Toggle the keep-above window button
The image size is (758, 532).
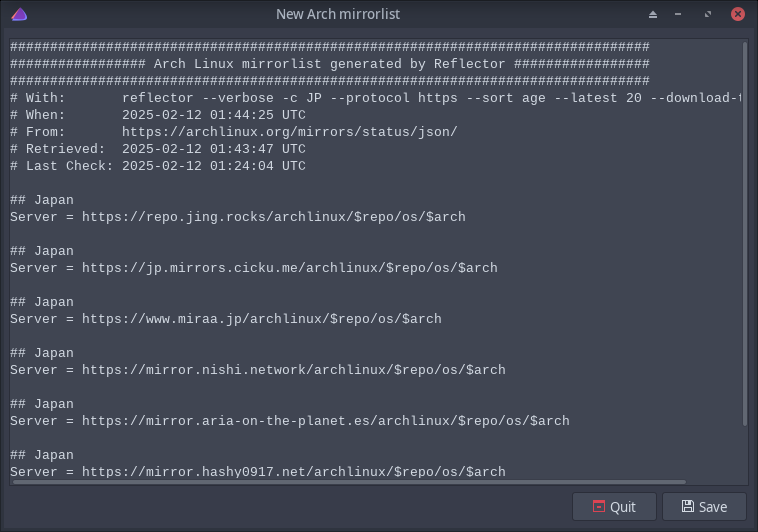coord(653,15)
